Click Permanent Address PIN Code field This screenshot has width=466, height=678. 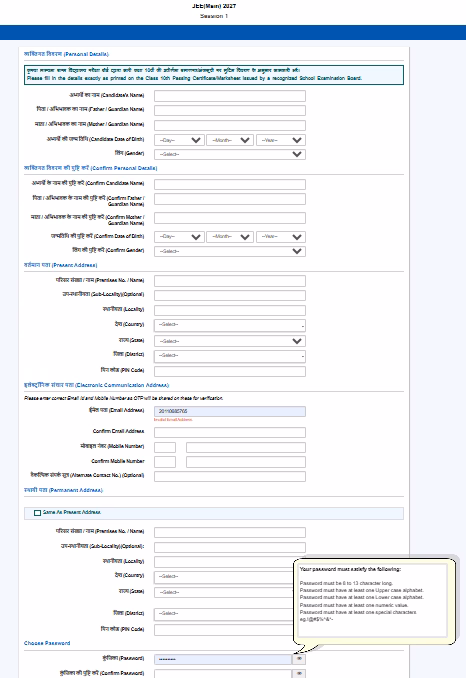[x=224, y=630]
